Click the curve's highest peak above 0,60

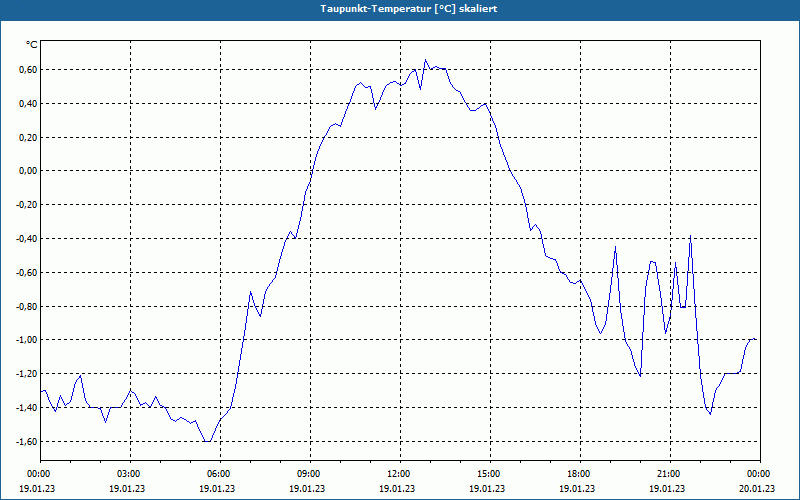(426, 60)
